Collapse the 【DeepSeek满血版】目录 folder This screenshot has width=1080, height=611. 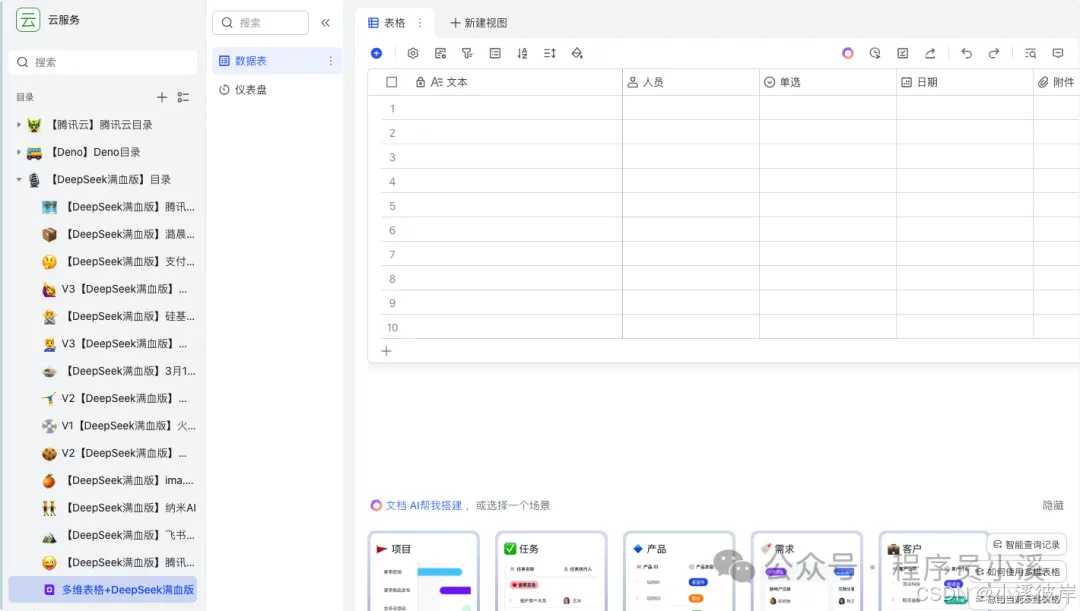pos(19,179)
